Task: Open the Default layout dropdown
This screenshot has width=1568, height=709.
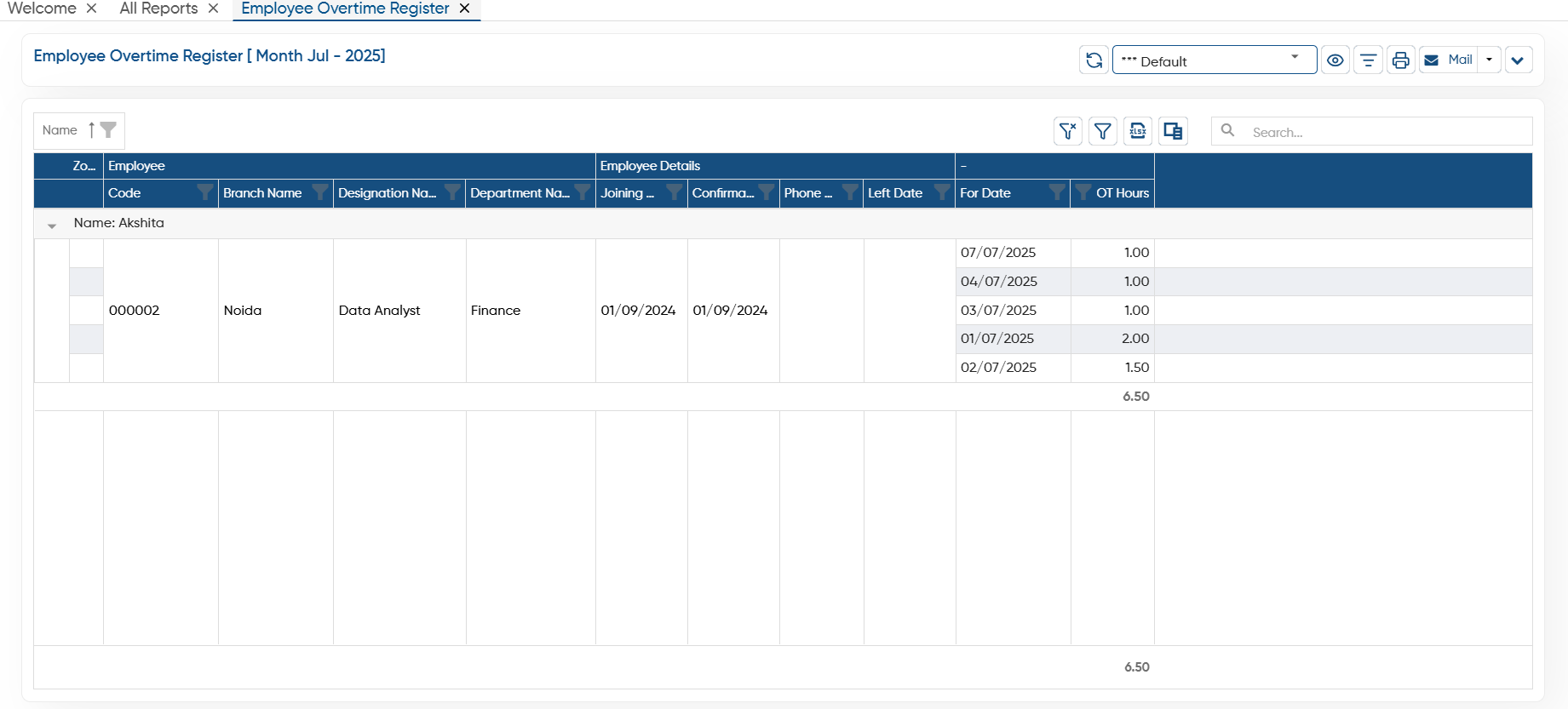Action: 1215,60
